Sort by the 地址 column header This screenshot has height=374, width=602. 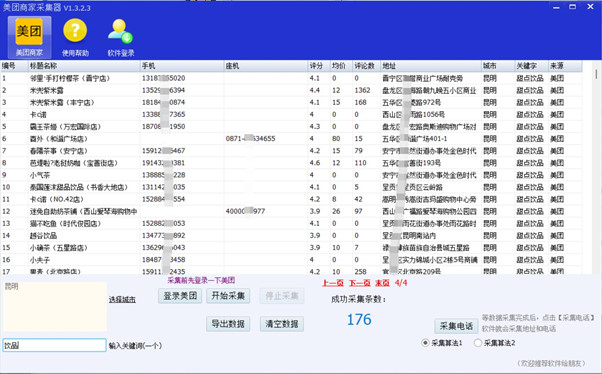pos(431,66)
